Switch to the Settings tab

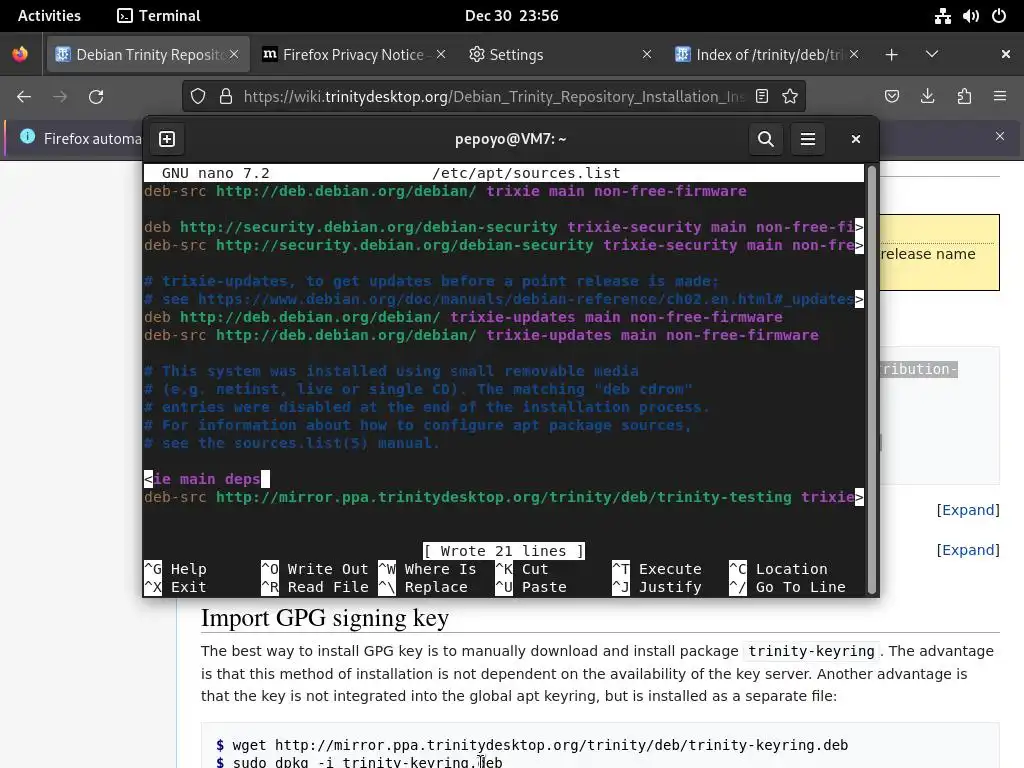(562, 55)
